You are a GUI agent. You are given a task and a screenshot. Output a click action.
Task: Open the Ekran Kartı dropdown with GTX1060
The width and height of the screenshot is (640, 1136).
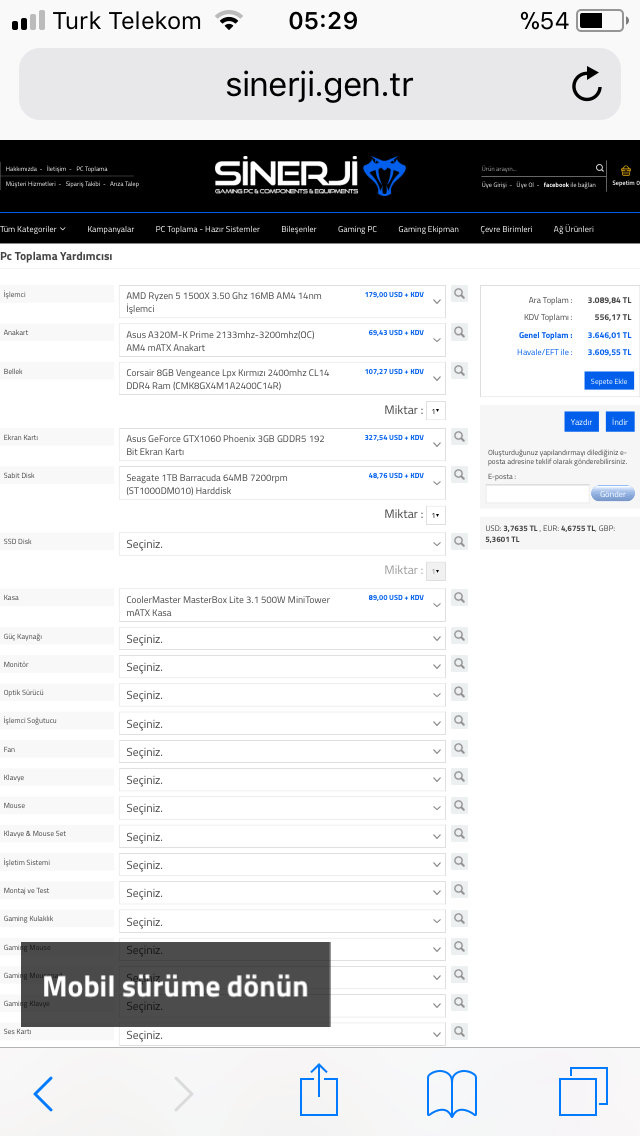pyautogui.click(x=282, y=444)
